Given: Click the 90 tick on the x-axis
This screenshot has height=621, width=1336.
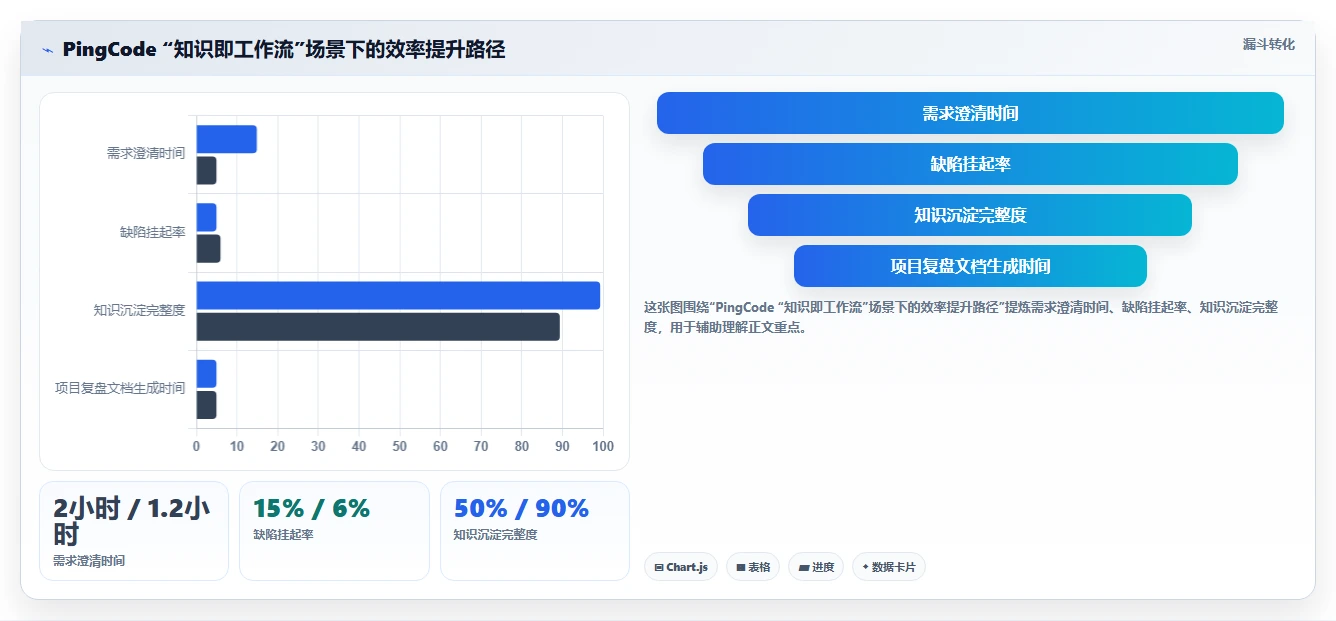Looking at the screenshot, I should (x=563, y=446).
